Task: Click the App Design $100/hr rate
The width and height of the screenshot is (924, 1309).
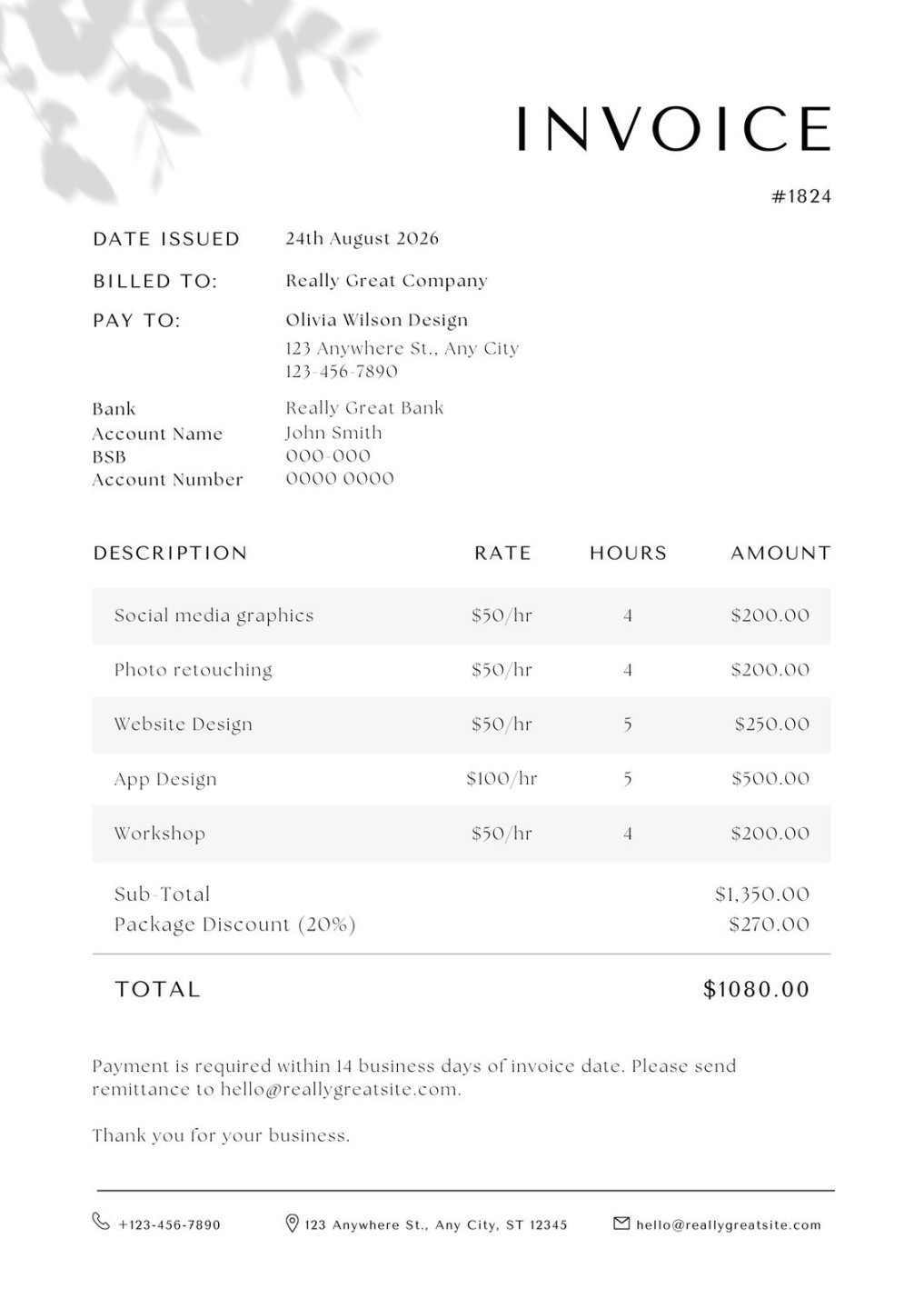Action: click(x=502, y=779)
